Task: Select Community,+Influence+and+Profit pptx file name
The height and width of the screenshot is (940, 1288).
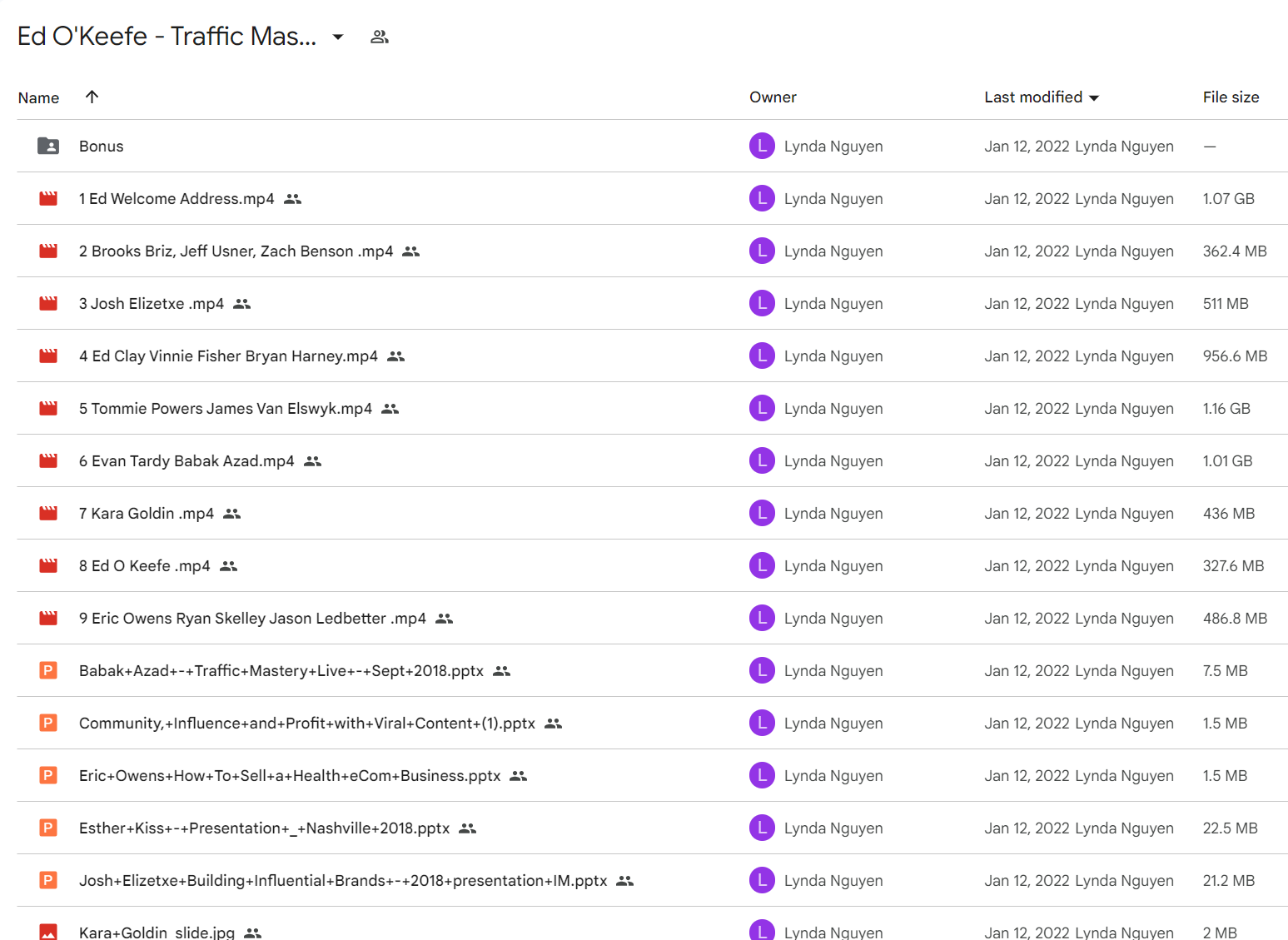Action: coord(307,723)
